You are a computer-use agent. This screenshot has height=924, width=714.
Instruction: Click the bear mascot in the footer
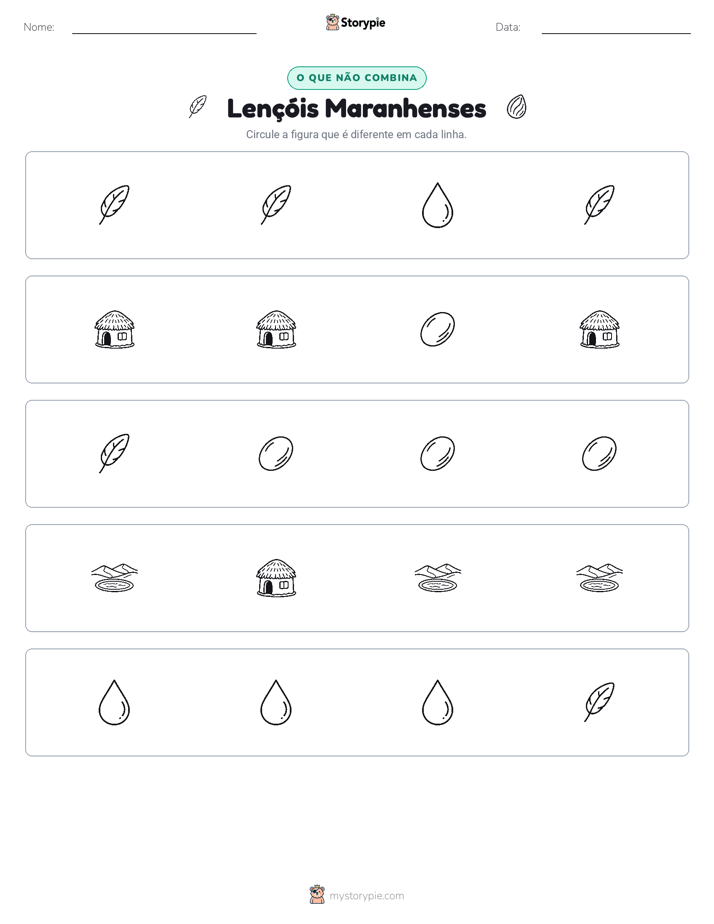(x=317, y=895)
